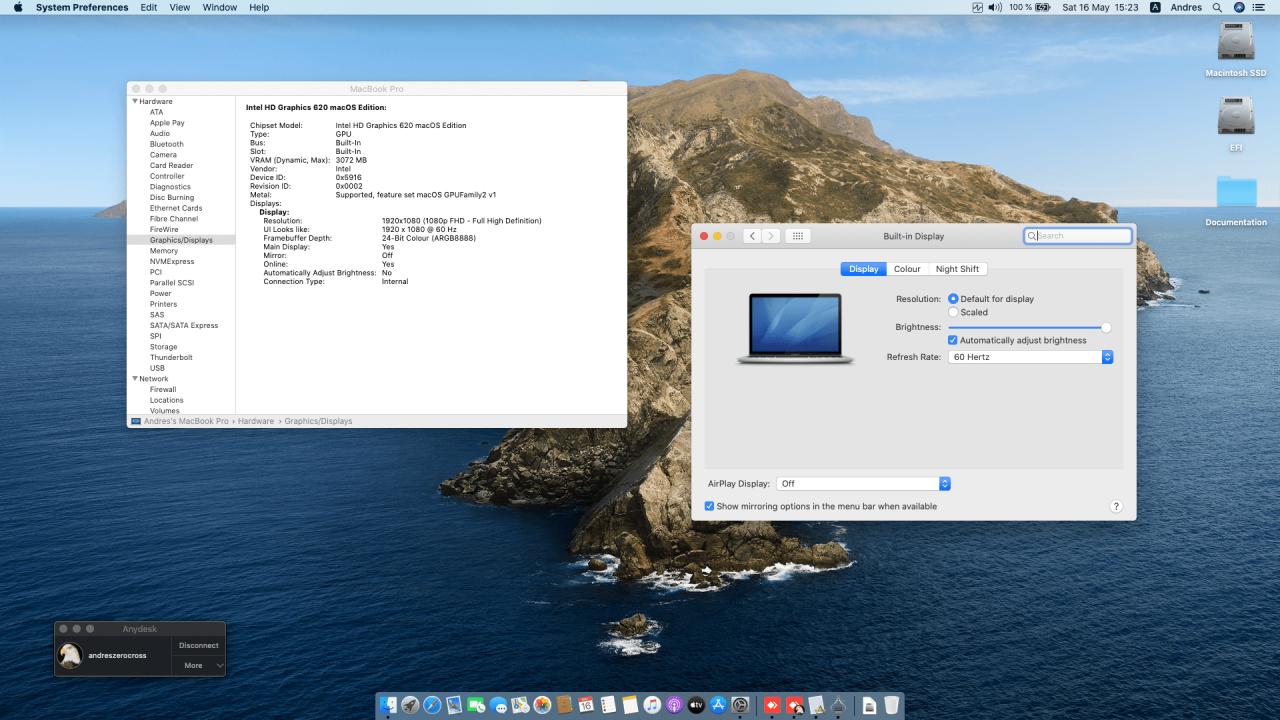The height and width of the screenshot is (720, 1280).
Task: Toggle Automatically adjust brightness checkbox
Action: coord(953,340)
